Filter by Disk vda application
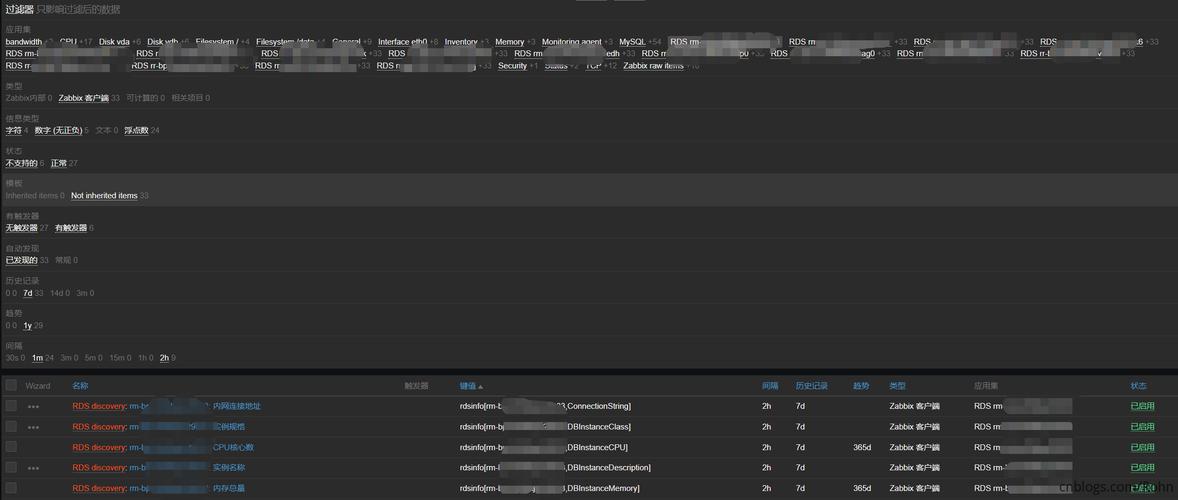 click(114, 42)
